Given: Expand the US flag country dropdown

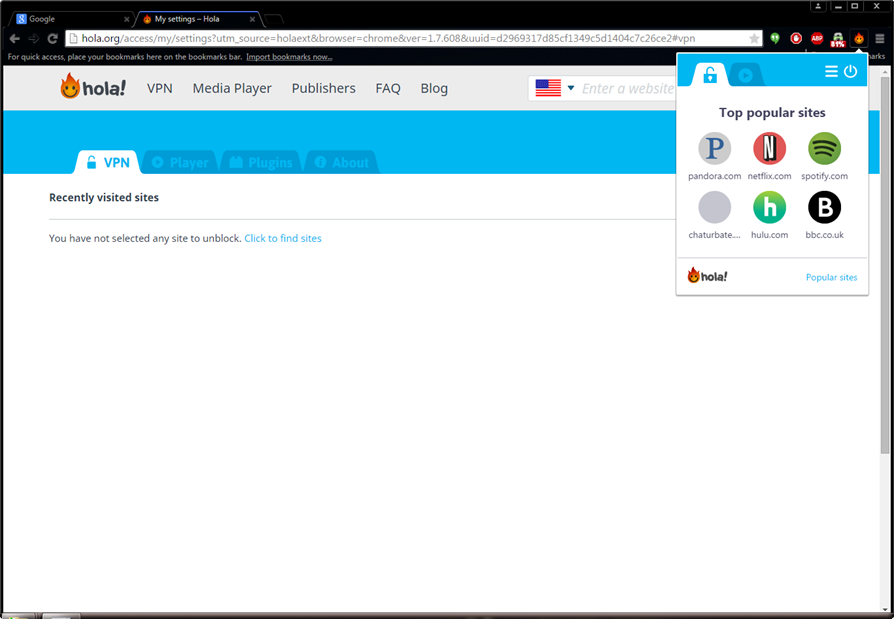Looking at the screenshot, I should tap(555, 88).
